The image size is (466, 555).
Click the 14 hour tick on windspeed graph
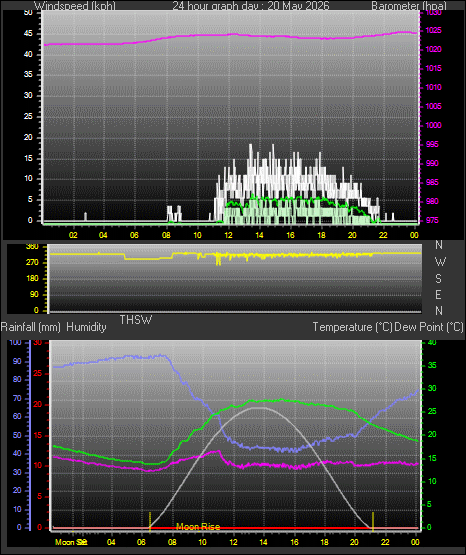coord(259,235)
